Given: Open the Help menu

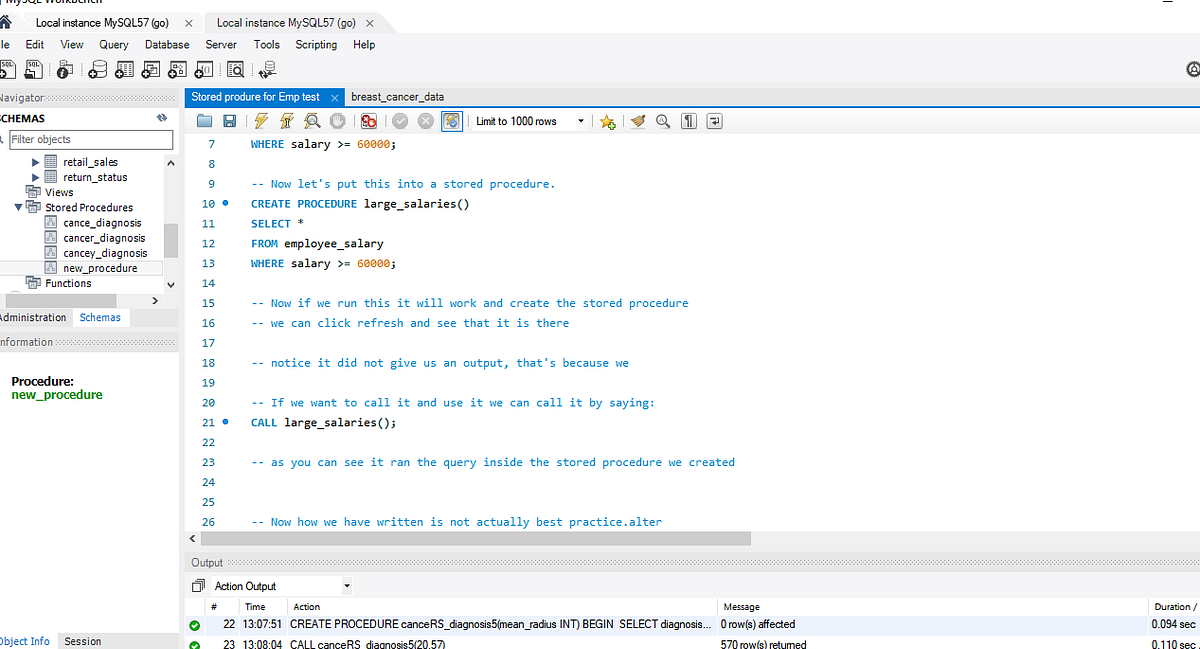Looking at the screenshot, I should [364, 44].
